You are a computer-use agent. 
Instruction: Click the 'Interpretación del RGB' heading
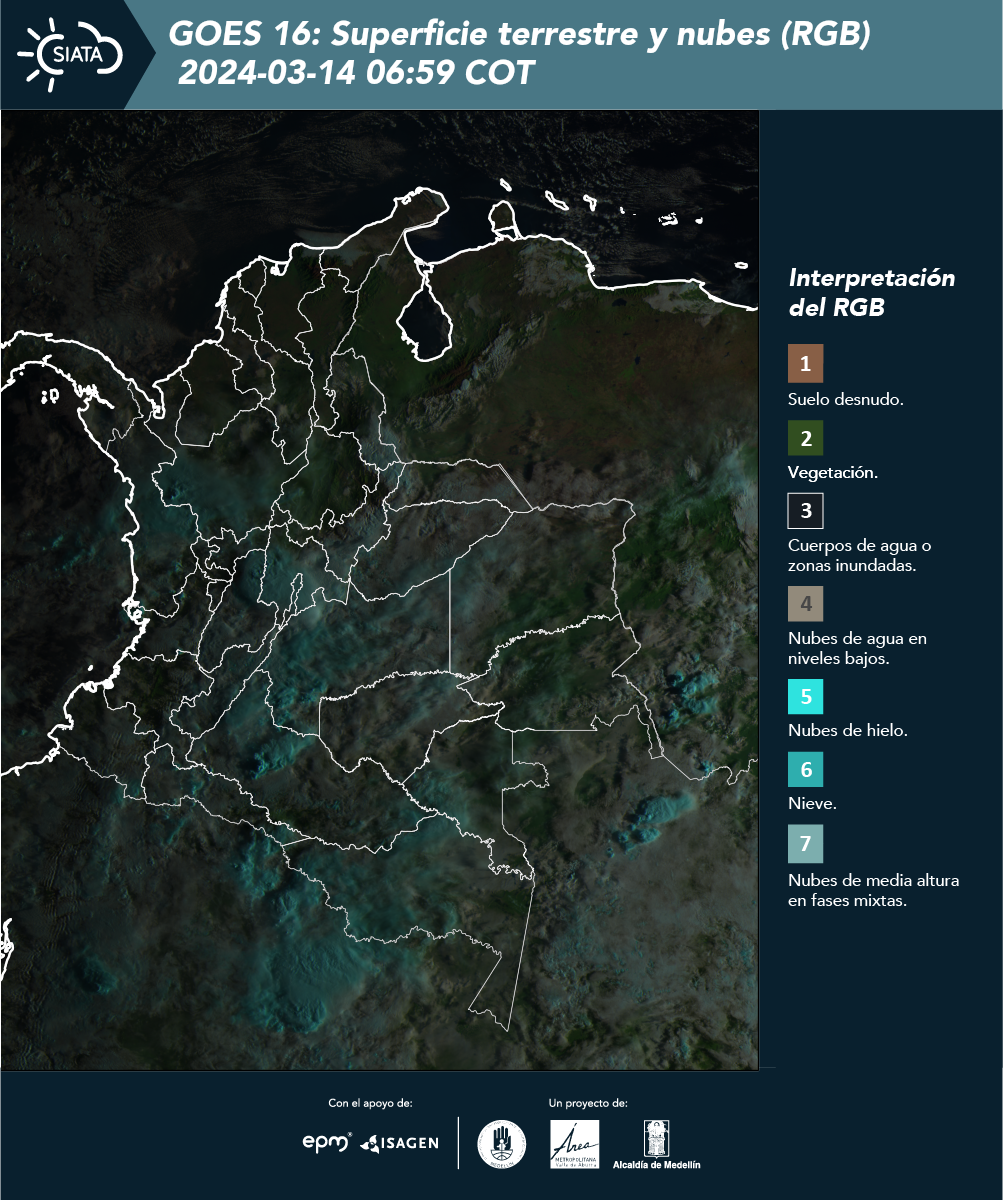872,292
